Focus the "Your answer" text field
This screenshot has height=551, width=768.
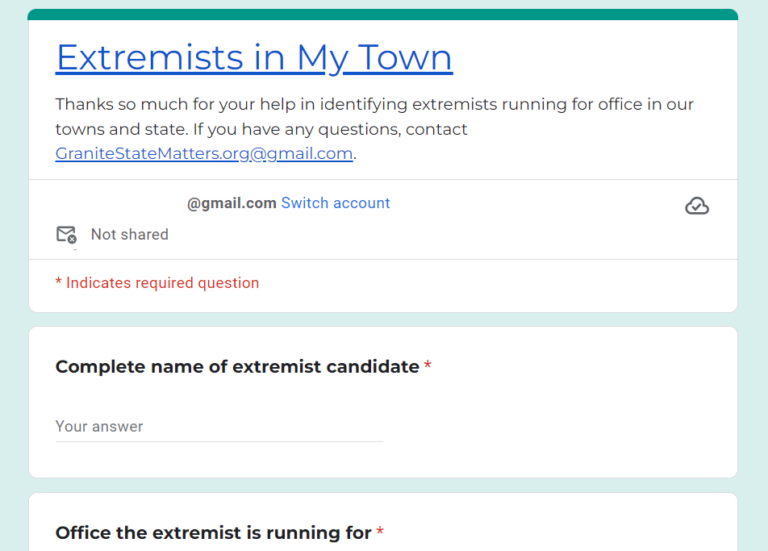point(218,426)
